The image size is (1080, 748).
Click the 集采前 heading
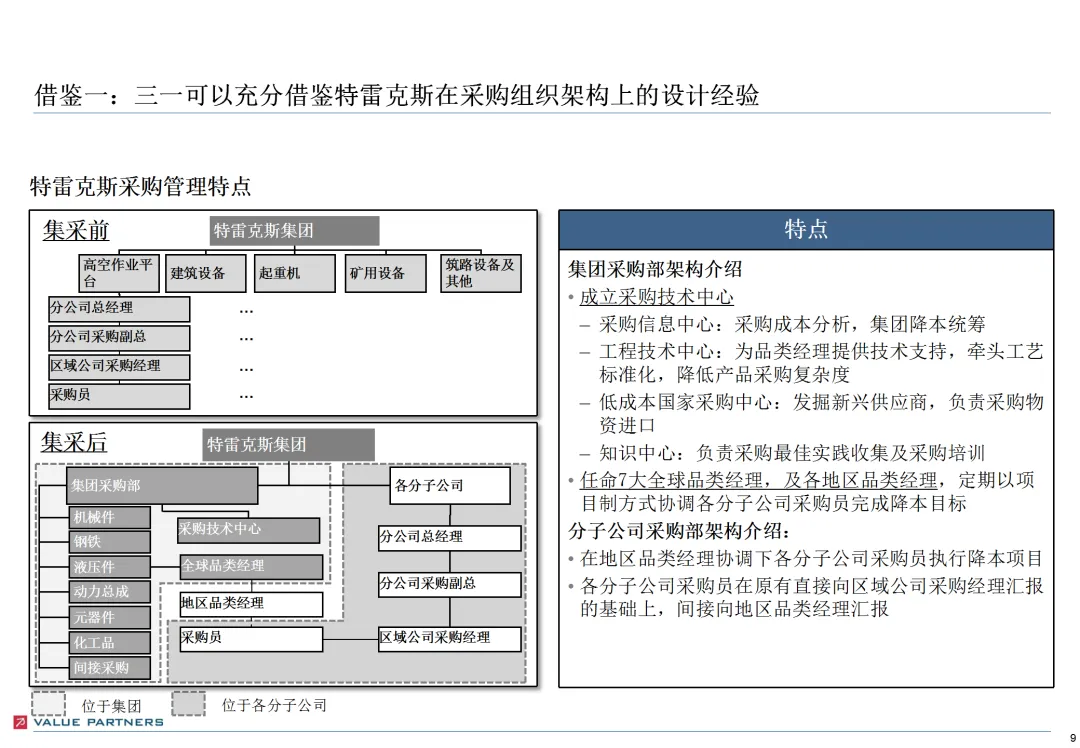pos(76,230)
